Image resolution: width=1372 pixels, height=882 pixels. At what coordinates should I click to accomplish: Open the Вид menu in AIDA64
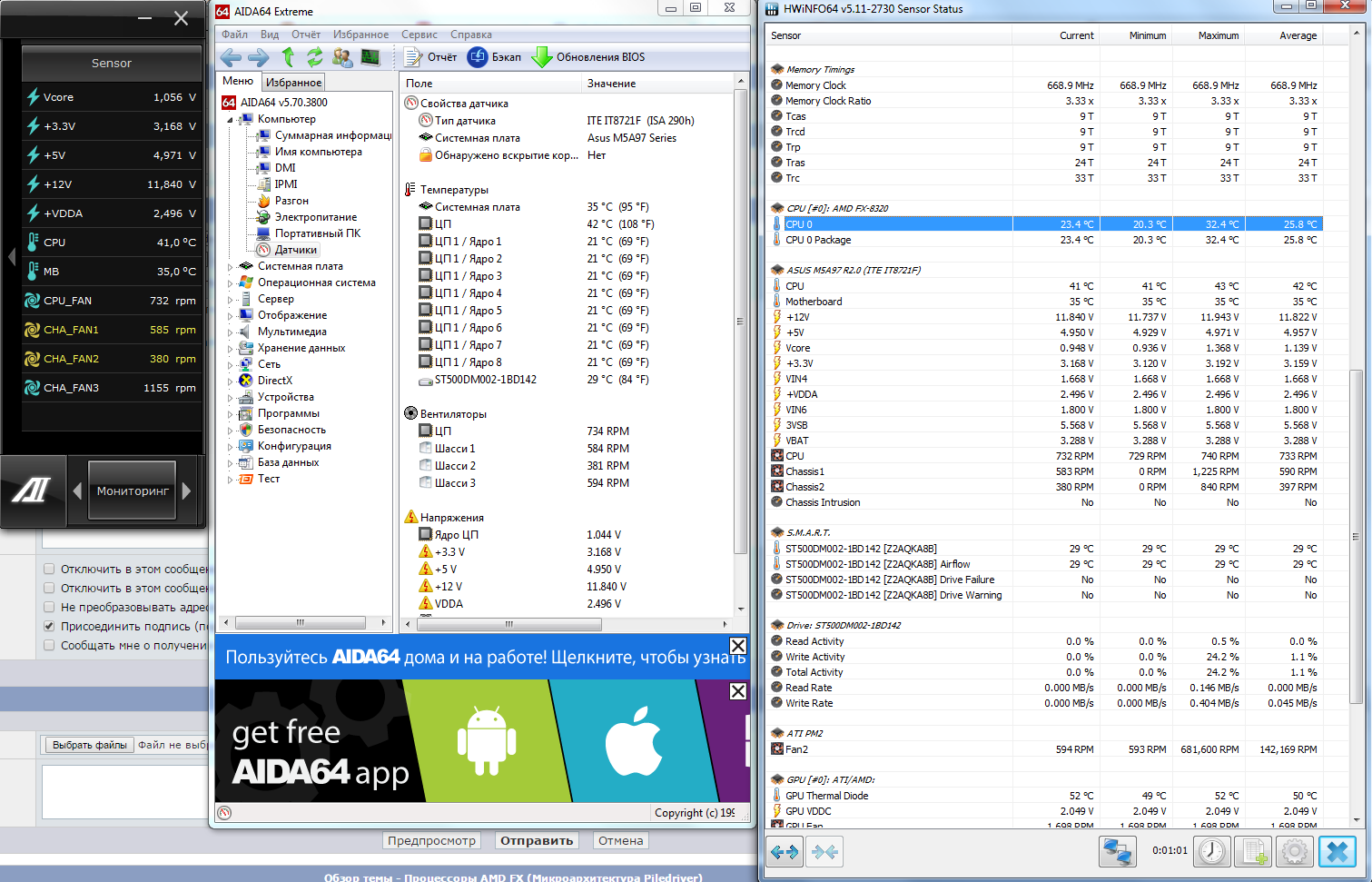coord(270,35)
